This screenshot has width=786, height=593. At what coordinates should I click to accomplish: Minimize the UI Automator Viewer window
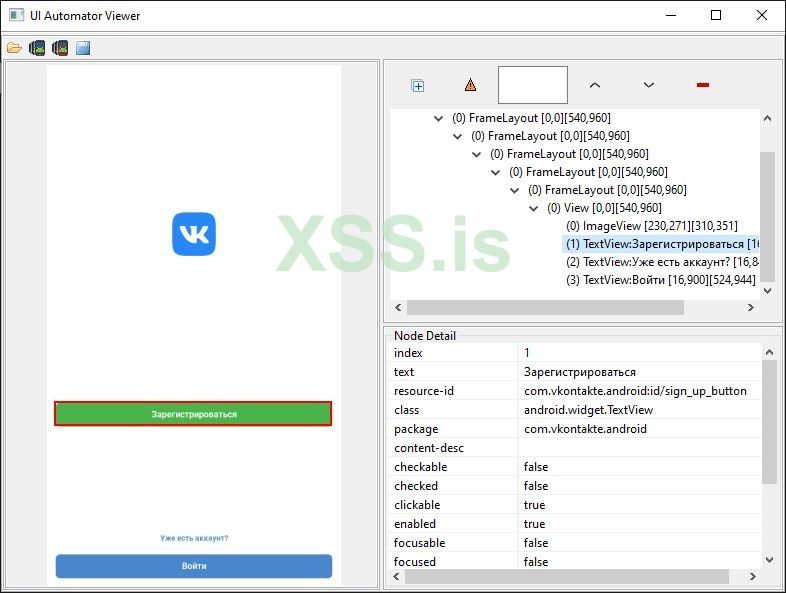pos(671,15)
